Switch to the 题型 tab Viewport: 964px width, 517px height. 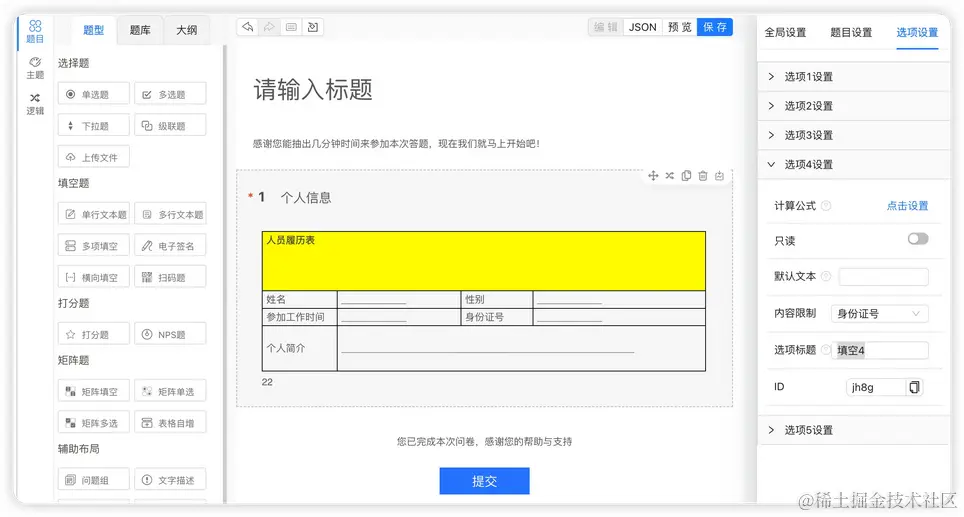coord(93,30)
